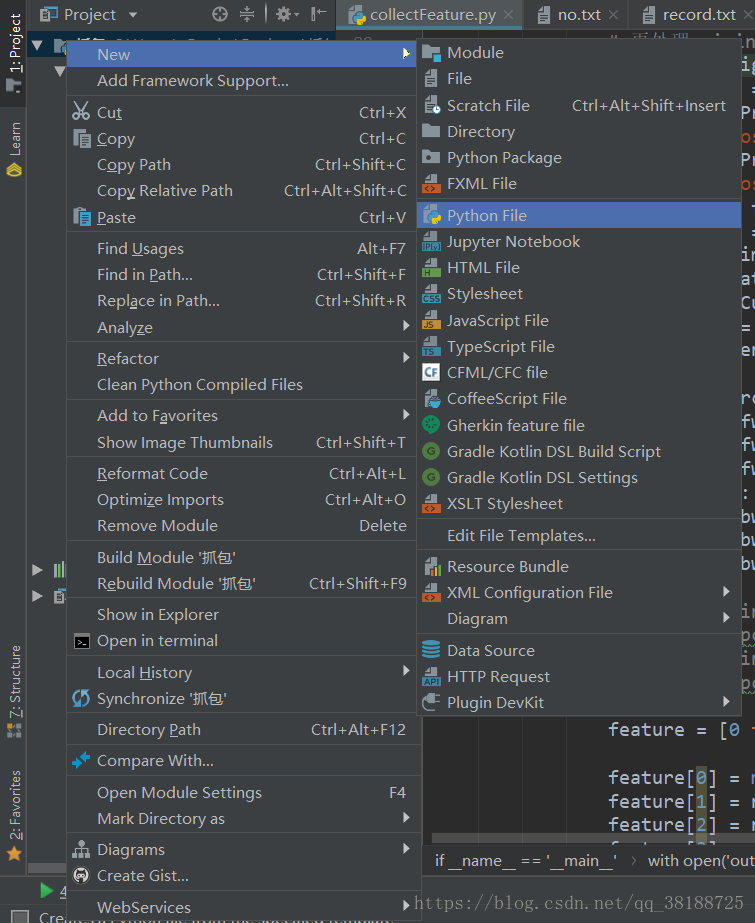Switch to record.txt editor tab
Viewport: 755px width, 923px height.
click(690, 15)
